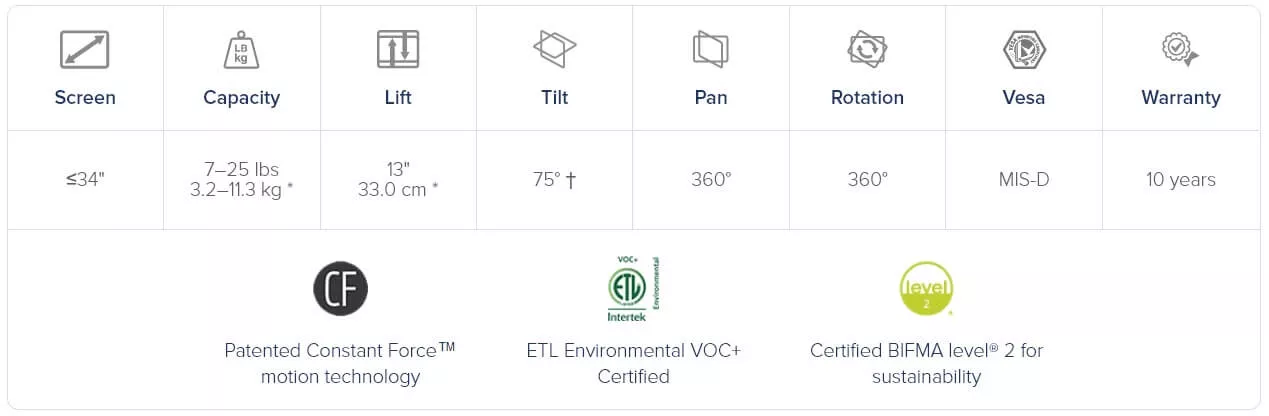This screenshot has height=416, width=1269.
Task: Click the Vesa hexagon icon
Action: tap(1024, 50)
